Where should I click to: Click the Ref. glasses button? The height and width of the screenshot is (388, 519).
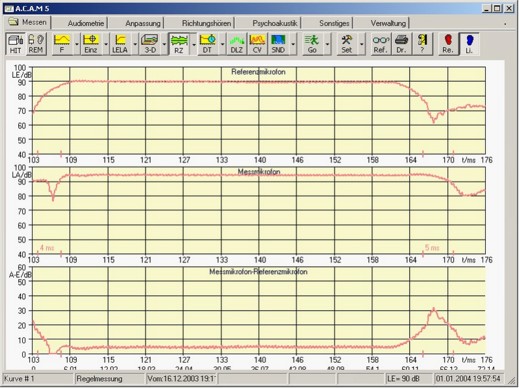coord(381,44)
